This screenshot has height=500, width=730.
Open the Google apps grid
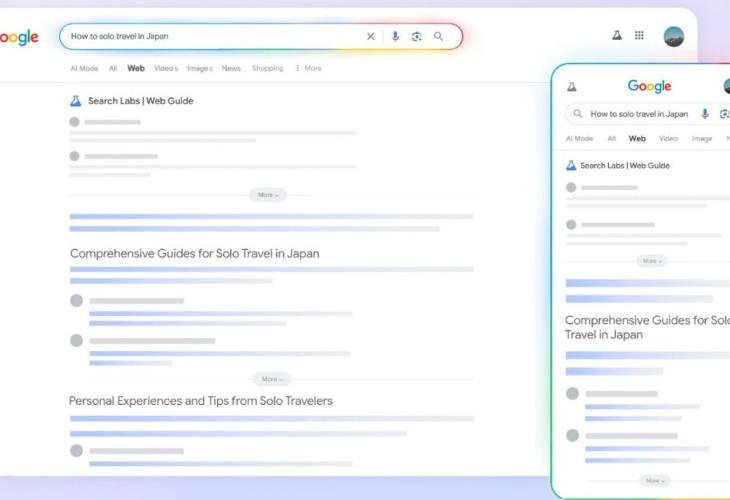pos(640,35)
